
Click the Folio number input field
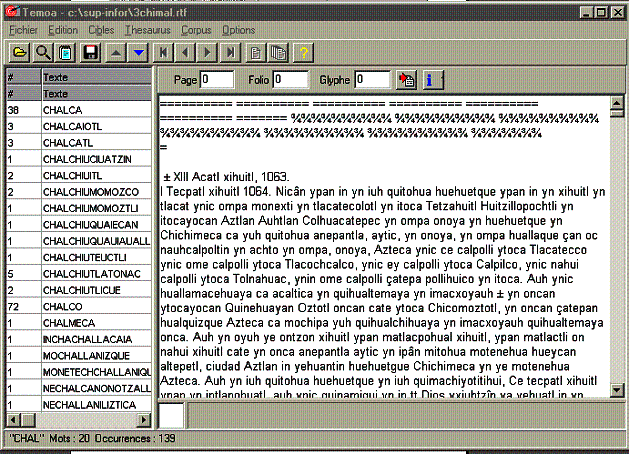pos(291,79)
